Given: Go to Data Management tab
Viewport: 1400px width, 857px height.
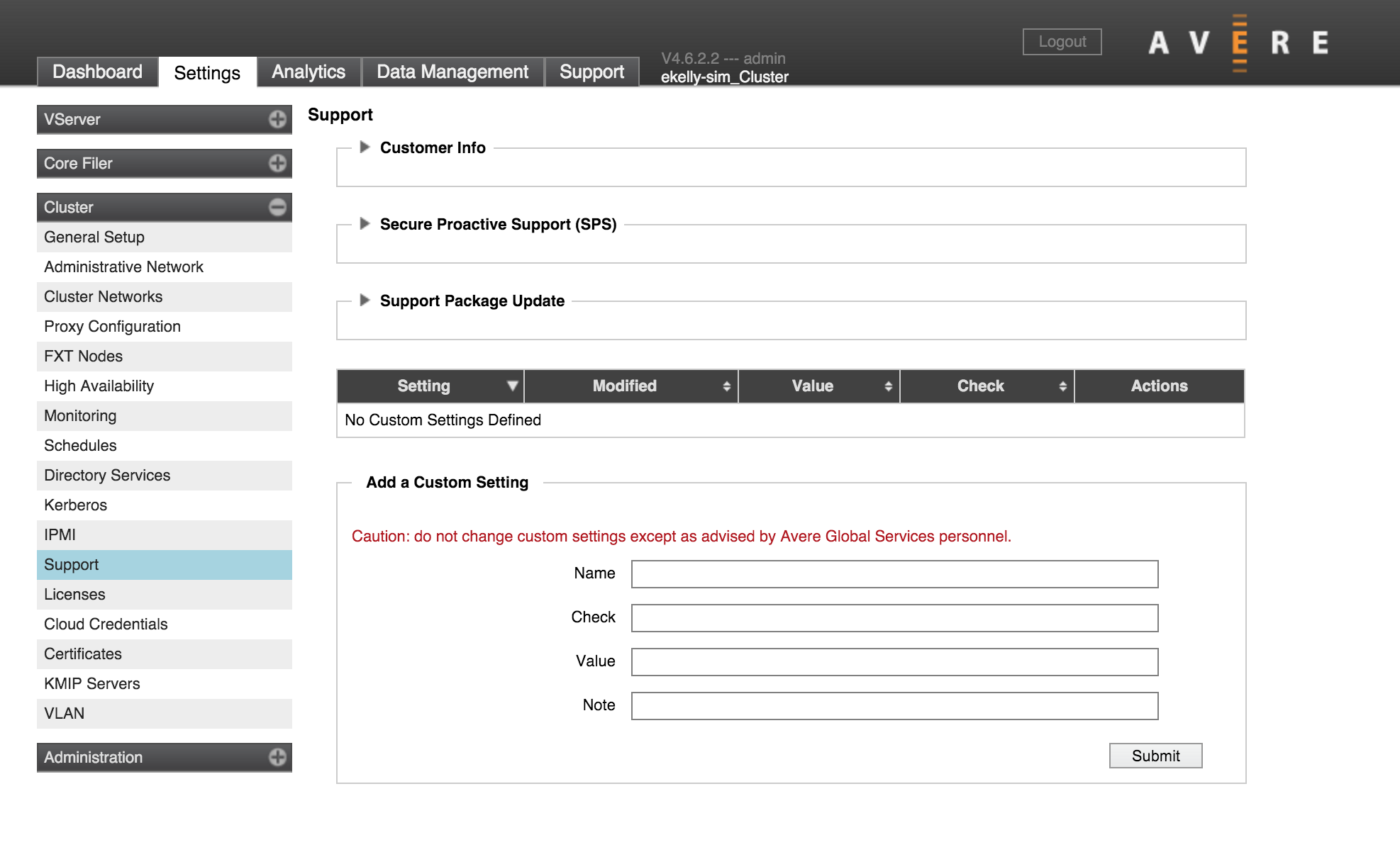Looking at the screenshot, I should (x=452, y=72).
